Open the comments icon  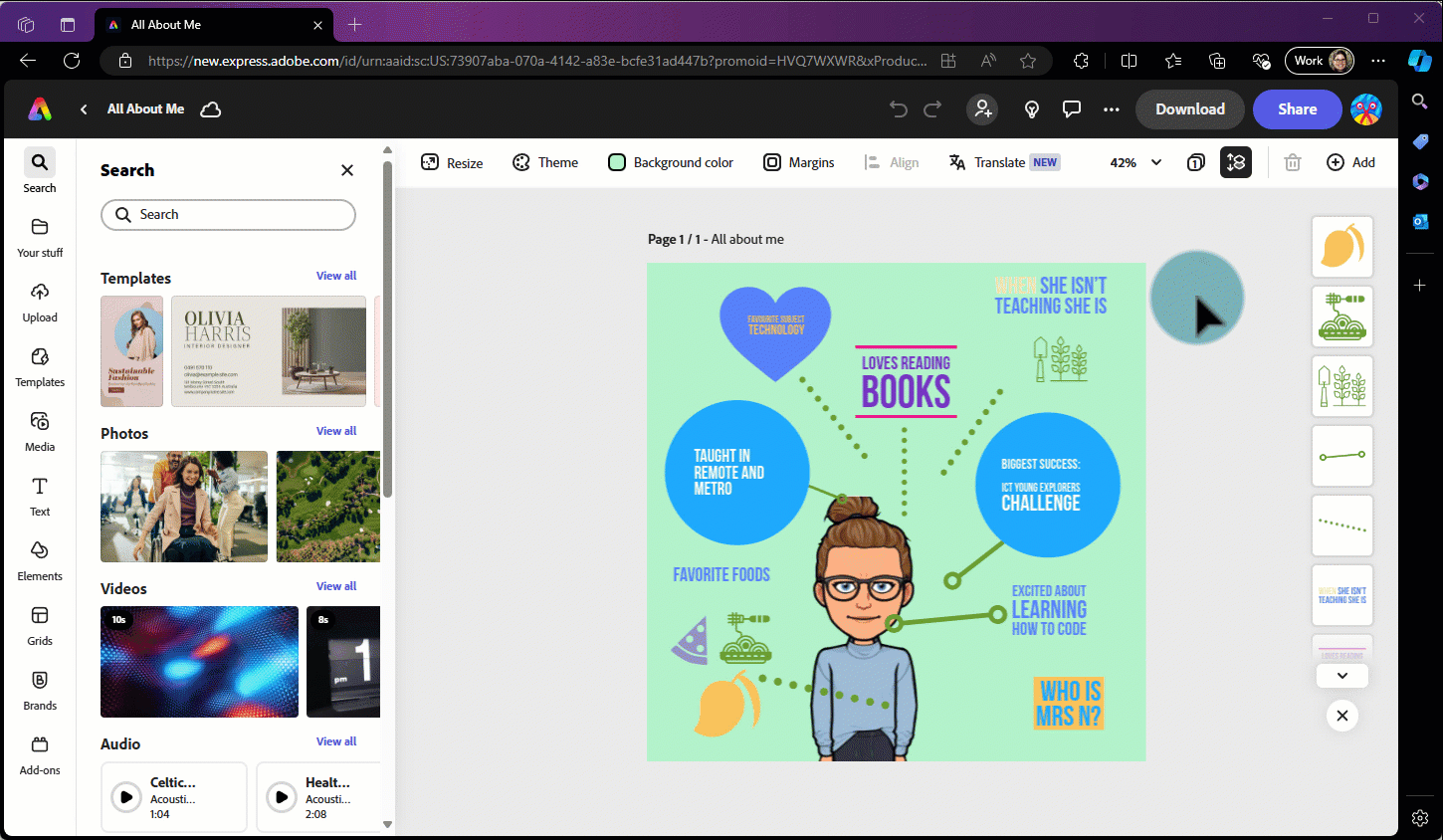[x=1072, y=109]
